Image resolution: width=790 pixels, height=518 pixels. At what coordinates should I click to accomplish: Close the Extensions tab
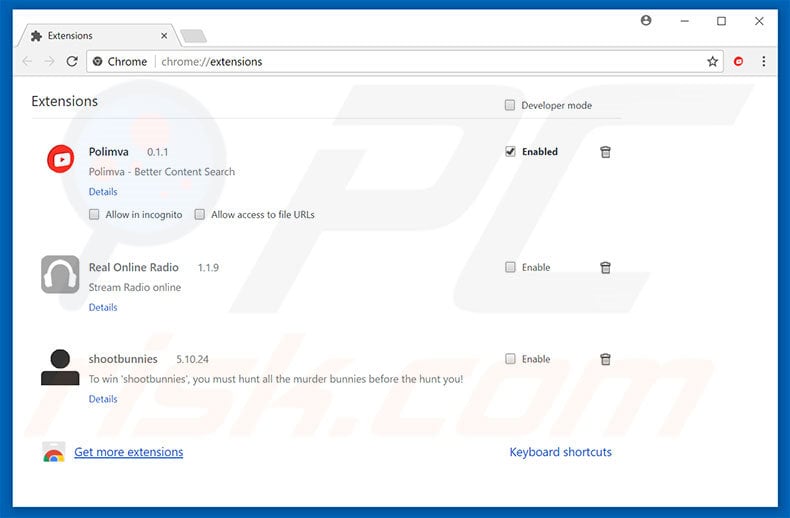coord(164,36)
